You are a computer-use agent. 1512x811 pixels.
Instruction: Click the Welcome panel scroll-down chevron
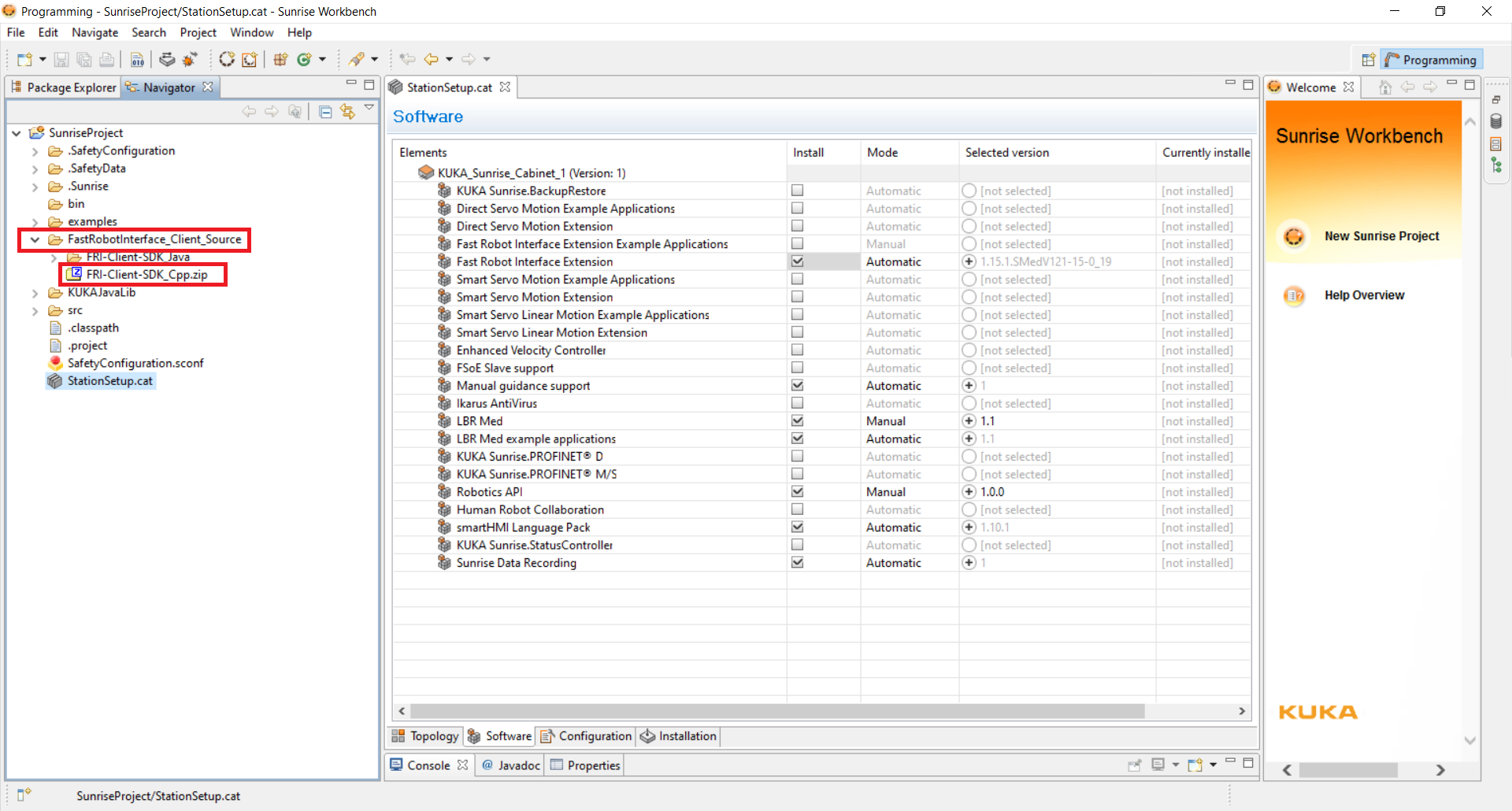1469,741
